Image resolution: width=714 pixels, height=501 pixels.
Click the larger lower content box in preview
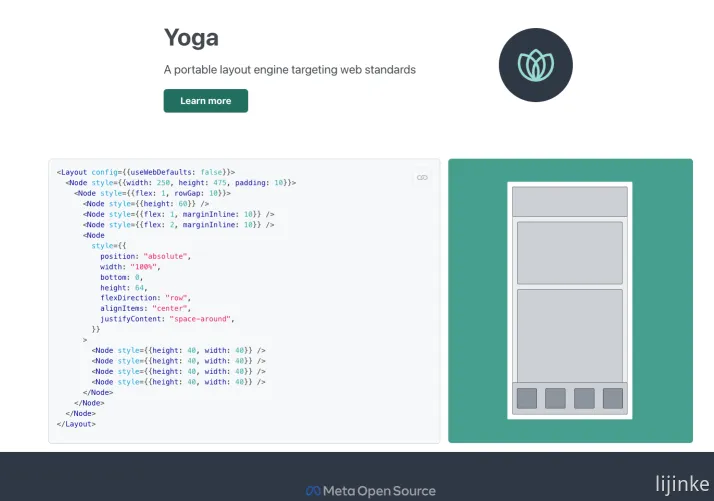click(x=570, y=336)
